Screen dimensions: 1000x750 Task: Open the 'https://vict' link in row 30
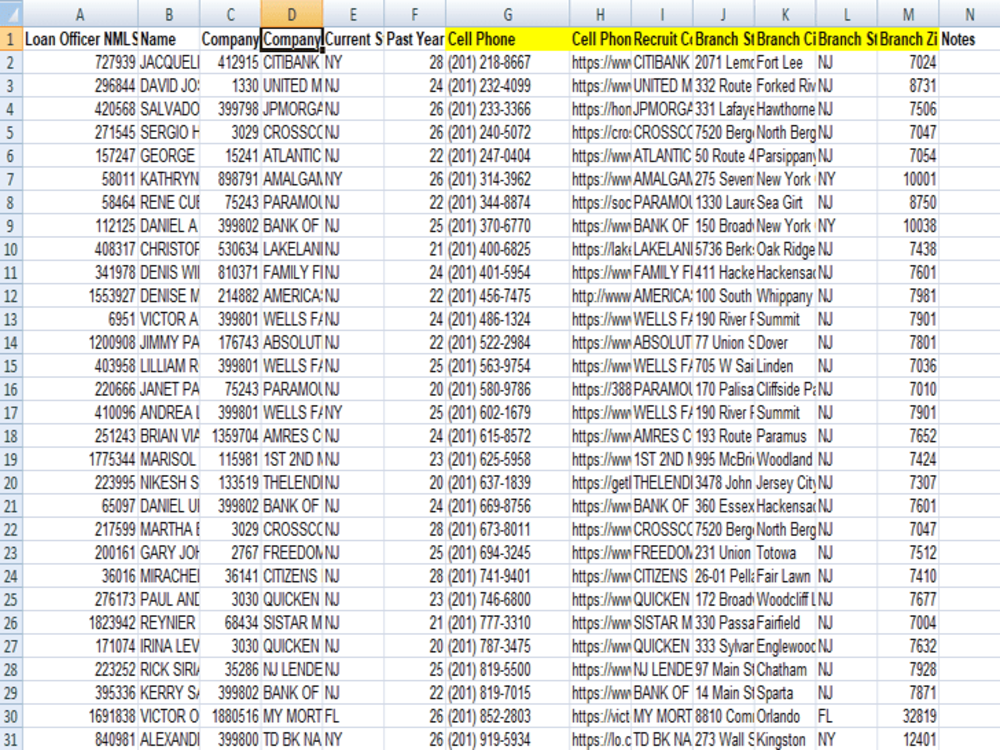coord(601,716)
